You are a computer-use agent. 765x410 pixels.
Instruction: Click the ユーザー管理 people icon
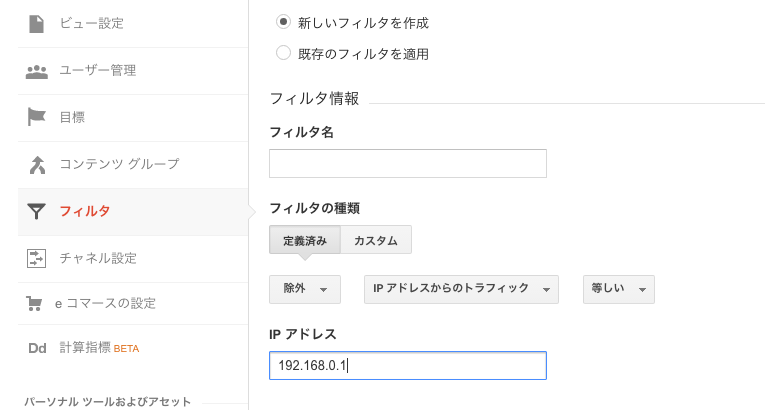(x=37, y=71)
